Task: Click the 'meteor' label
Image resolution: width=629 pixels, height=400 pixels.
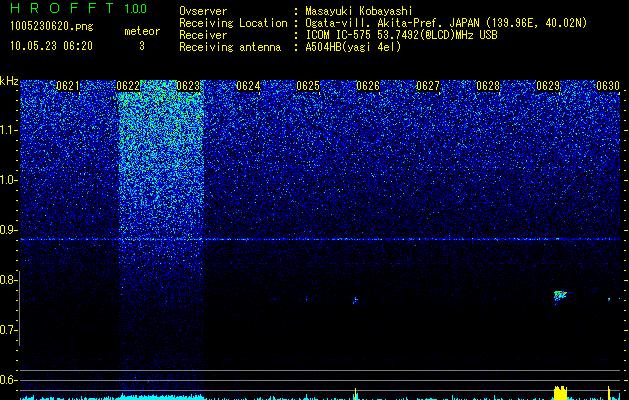Action: pos(142,31)
